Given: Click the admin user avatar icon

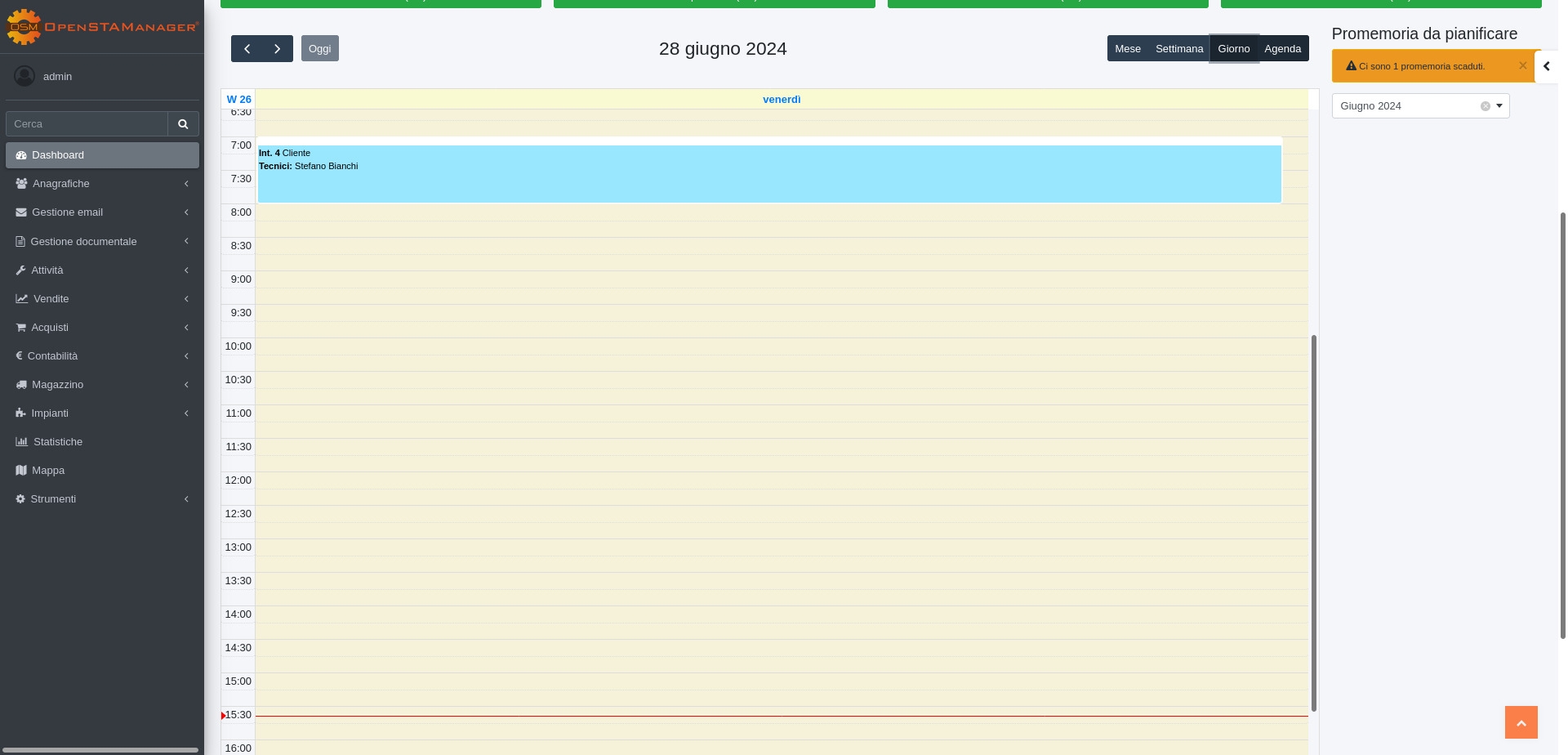Looking at the screenshot, I should pos(24,76).
